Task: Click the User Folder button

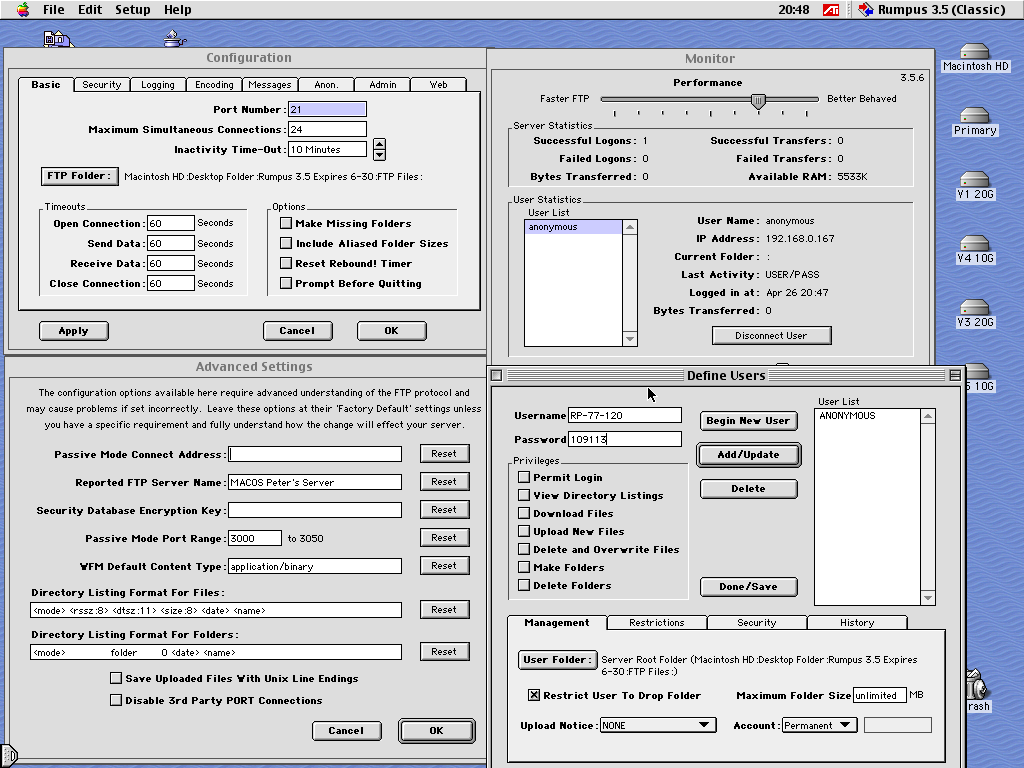Action: 558,660
